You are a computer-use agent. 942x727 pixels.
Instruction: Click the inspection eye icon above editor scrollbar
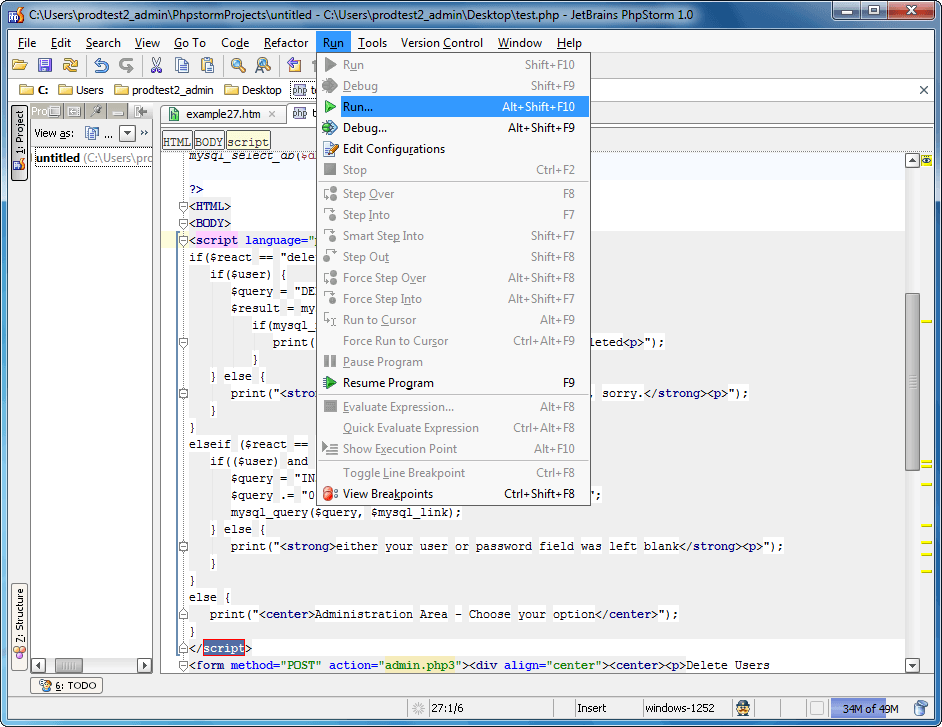coord(926,160)
